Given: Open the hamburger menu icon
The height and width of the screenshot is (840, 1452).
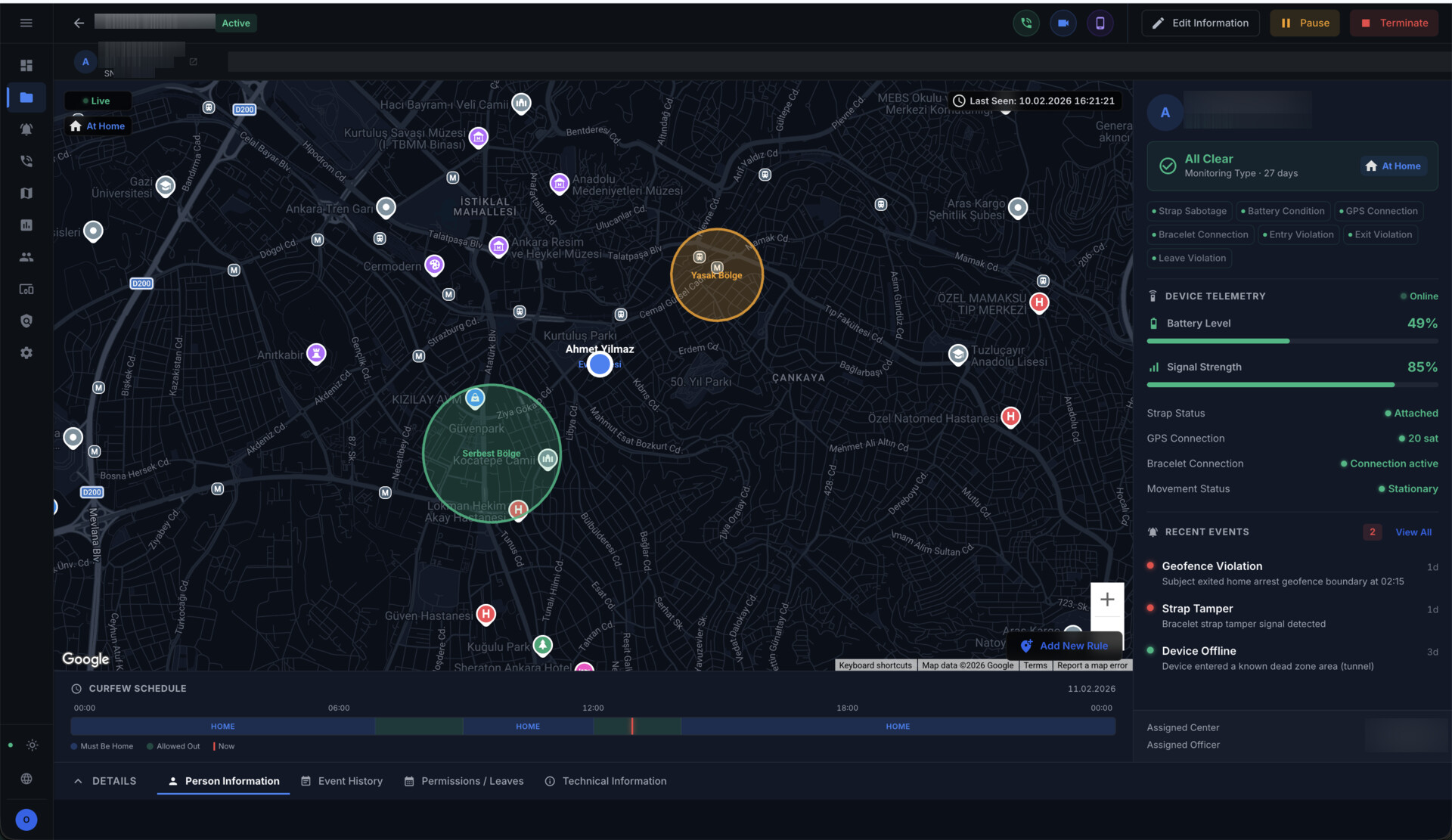Looking at the screenshot, I should 26,23.
